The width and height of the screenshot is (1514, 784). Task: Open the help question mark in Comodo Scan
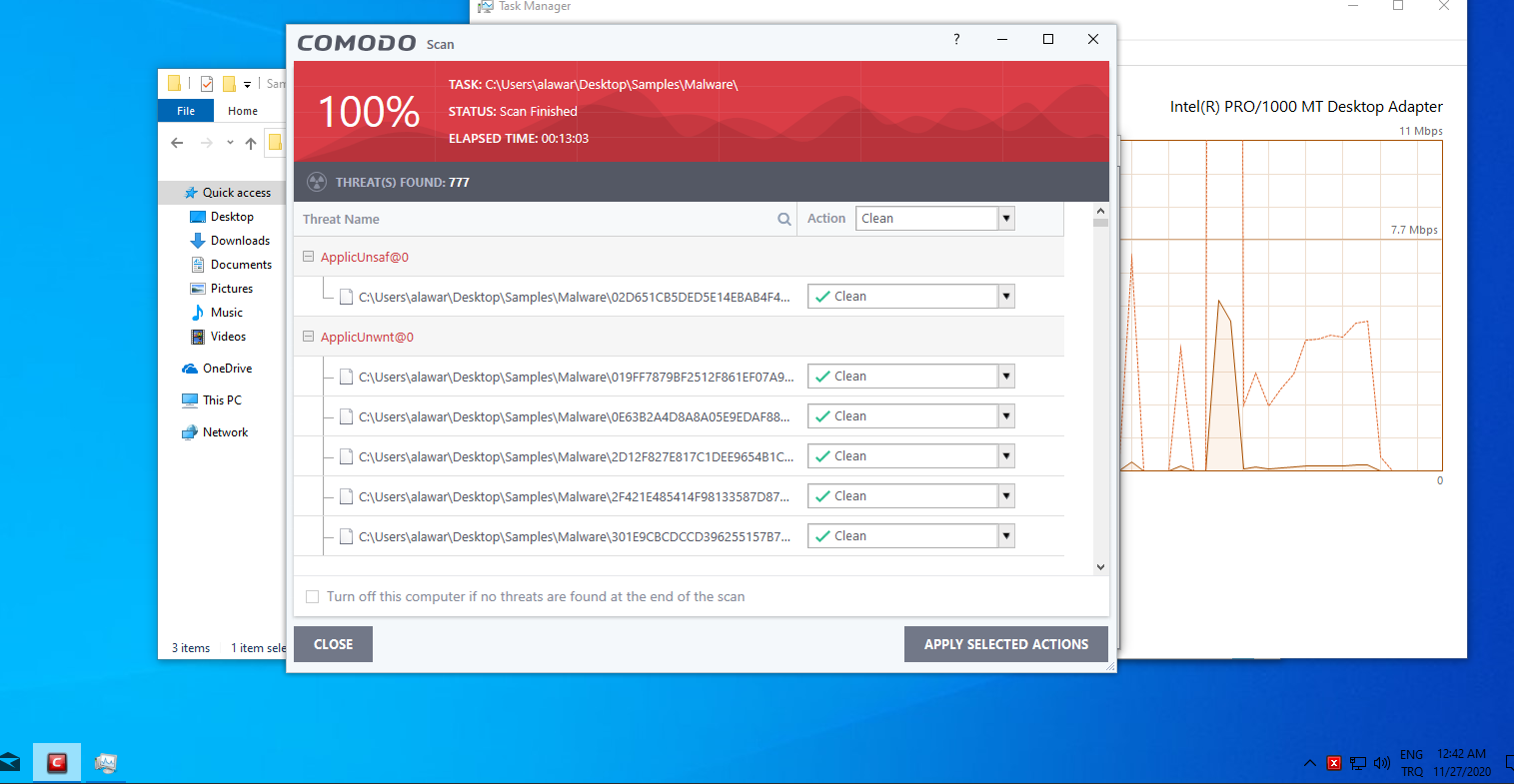(x=956, y=39)
